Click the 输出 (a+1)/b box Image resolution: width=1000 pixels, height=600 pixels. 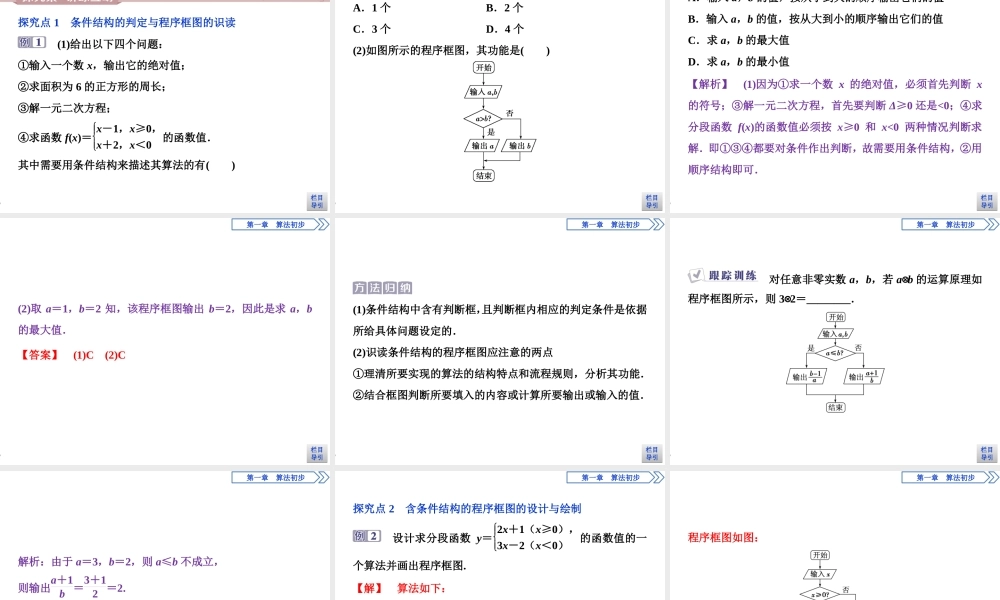tap(864, 376)
